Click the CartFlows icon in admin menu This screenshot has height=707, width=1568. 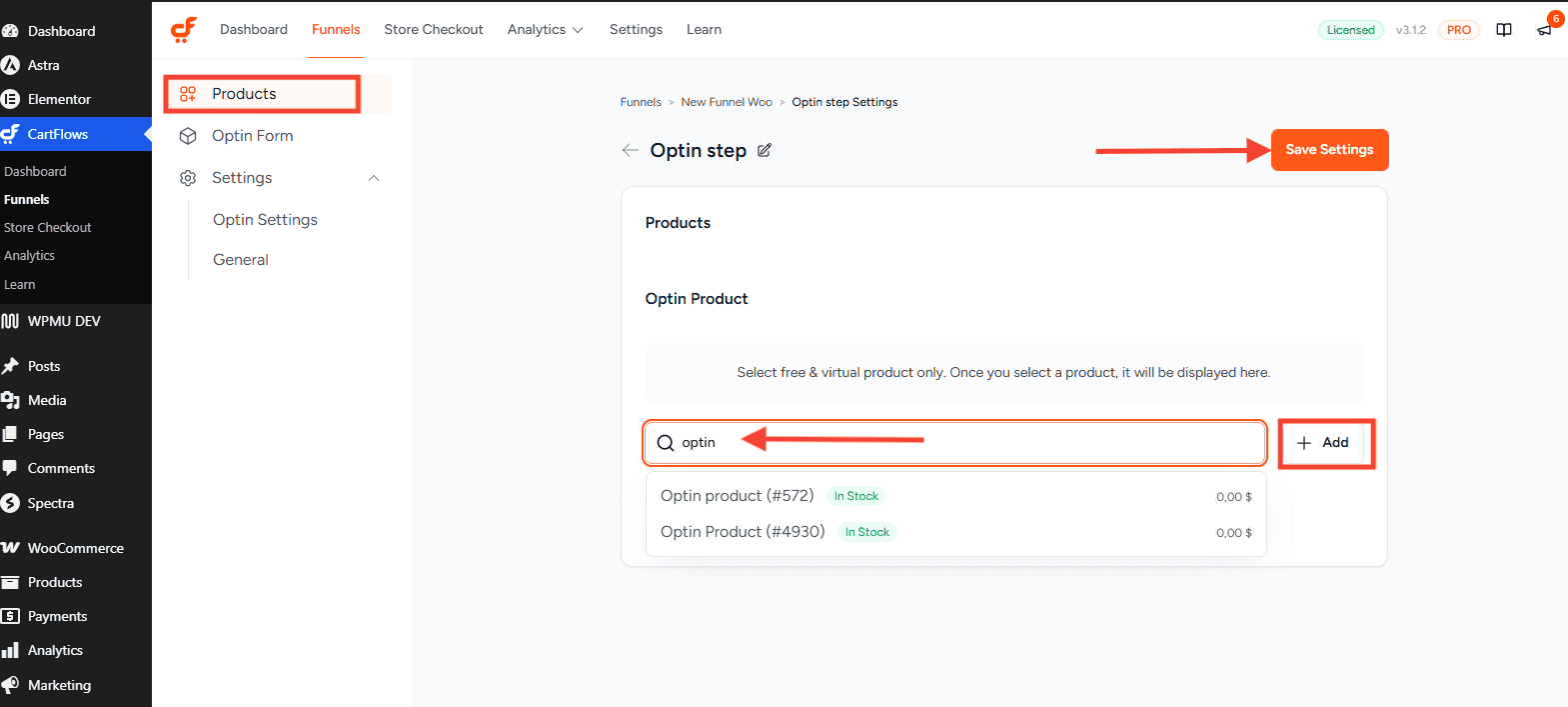coord(10,134)
